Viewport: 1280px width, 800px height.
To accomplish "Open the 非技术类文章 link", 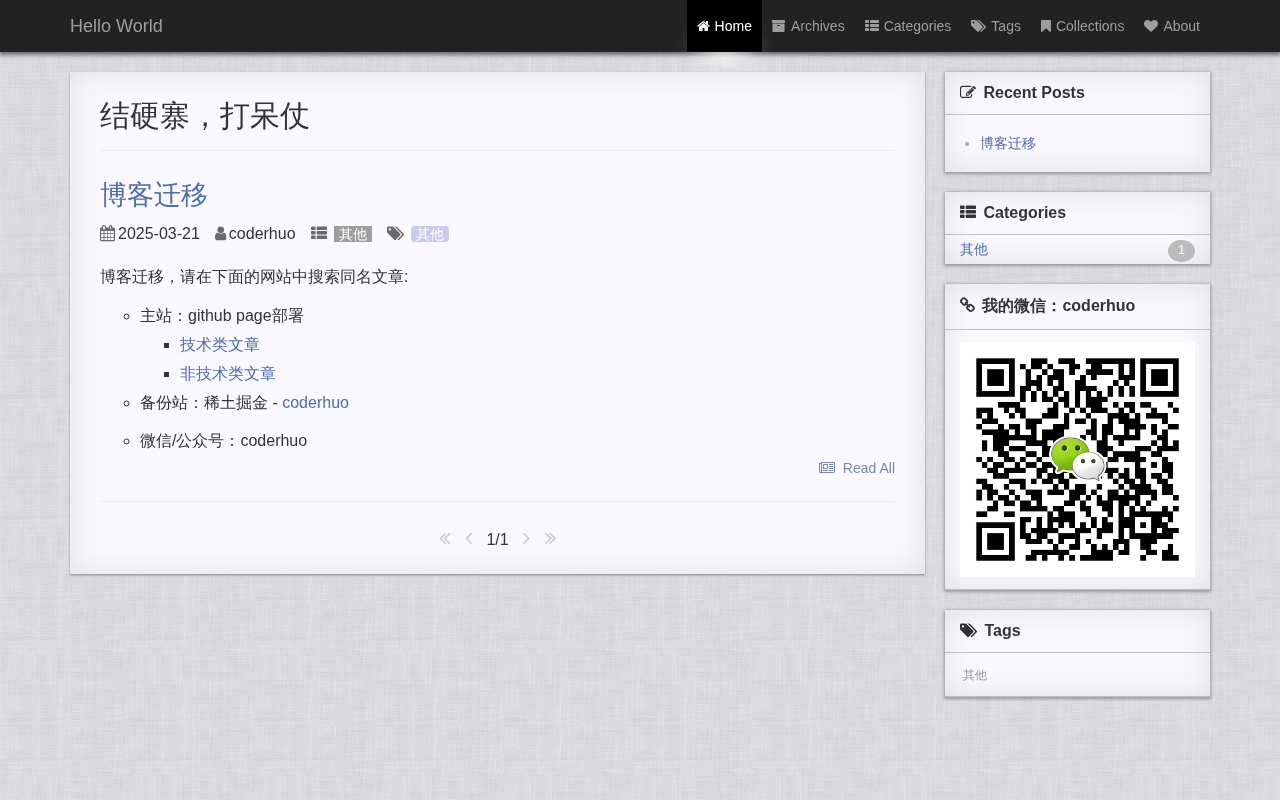I will 228,374.
